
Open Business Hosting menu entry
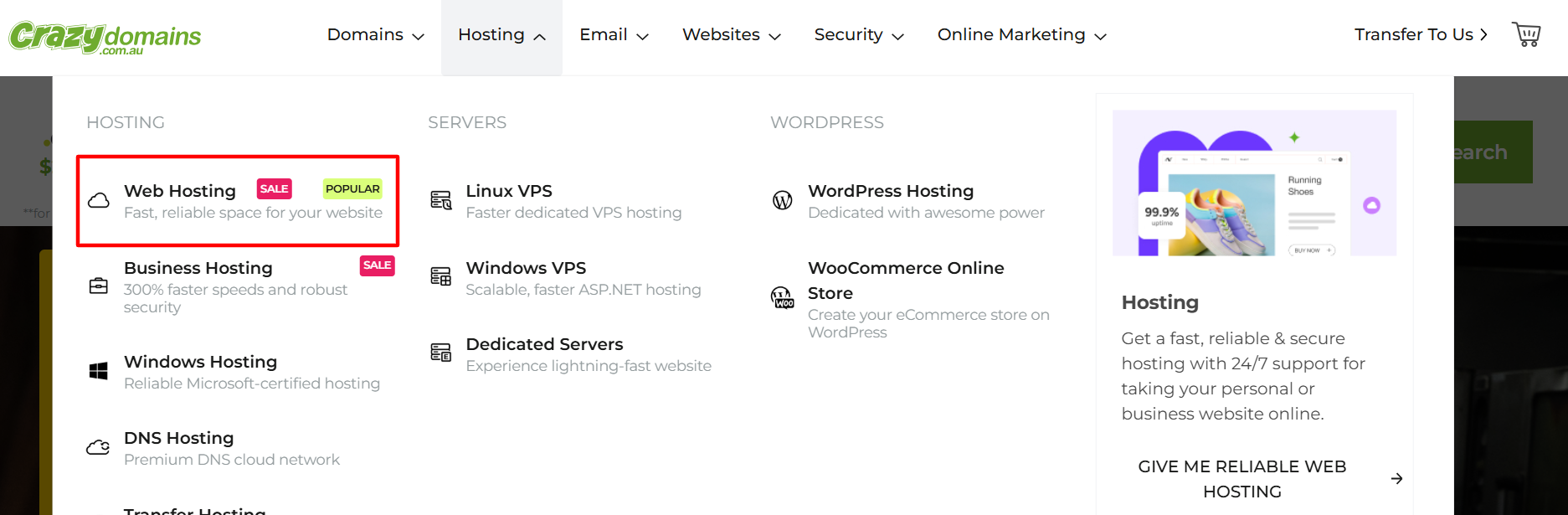[x=198, y=268]
